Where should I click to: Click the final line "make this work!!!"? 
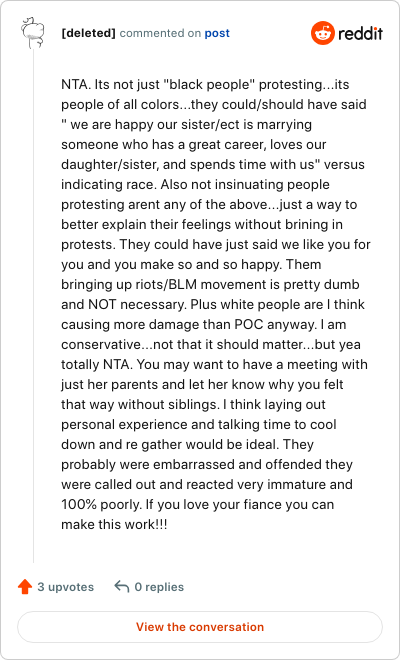coord(114,525)
